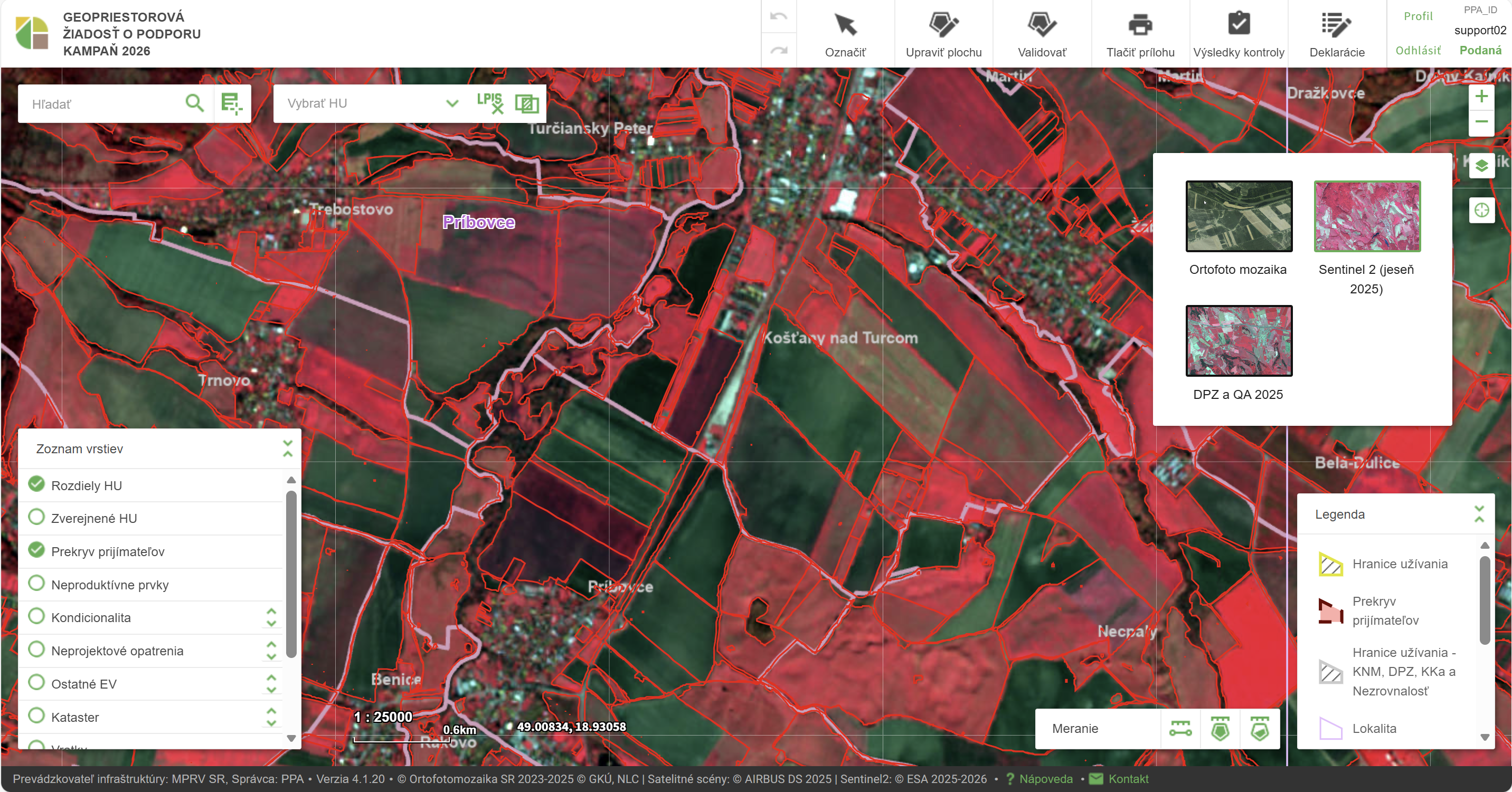Viewport: 1512px width, 792px height.
Task: Select the Ortofoto mozaika basemap thumbnail
Action: (x=1239, y=216)
